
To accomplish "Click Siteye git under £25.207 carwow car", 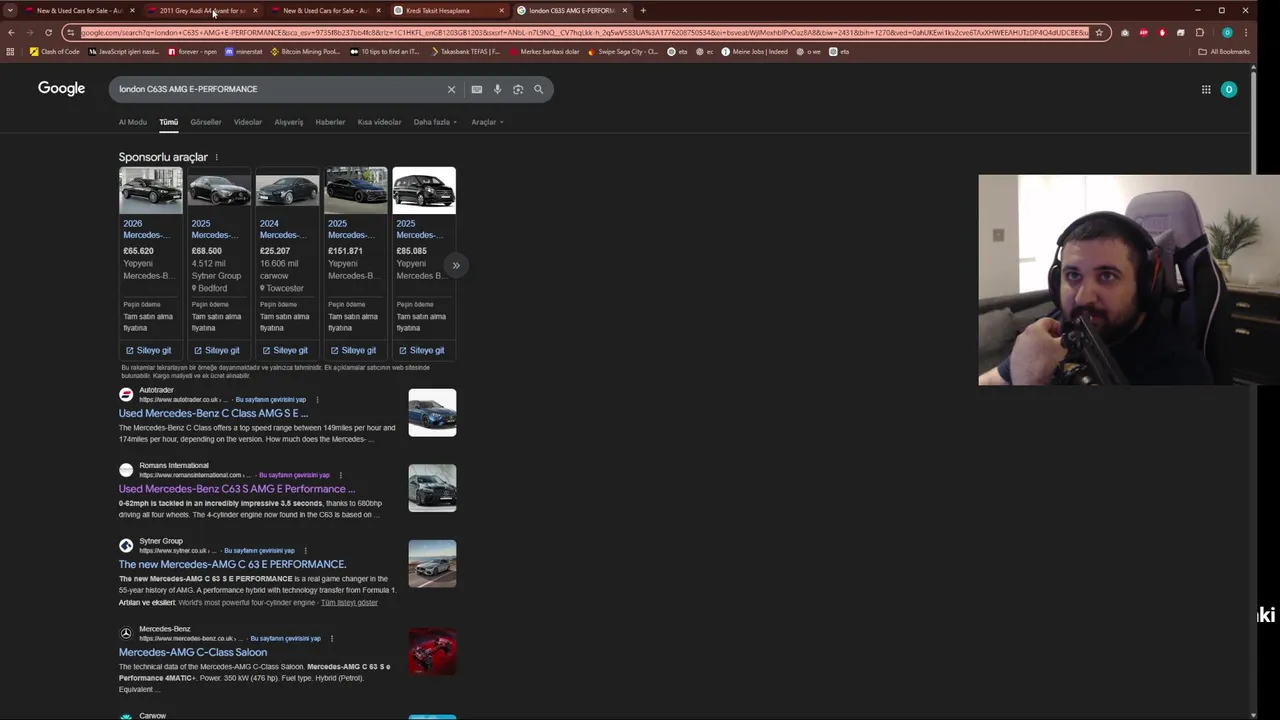I will pyautogui.click(x=285, y=350).
